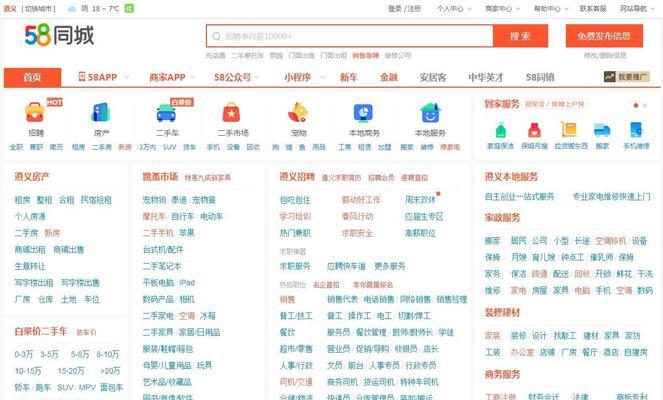Image resolution: width=663 pixels, height=400 pixels.
Task: Focus the main search input field
Action: coord(350,36)
